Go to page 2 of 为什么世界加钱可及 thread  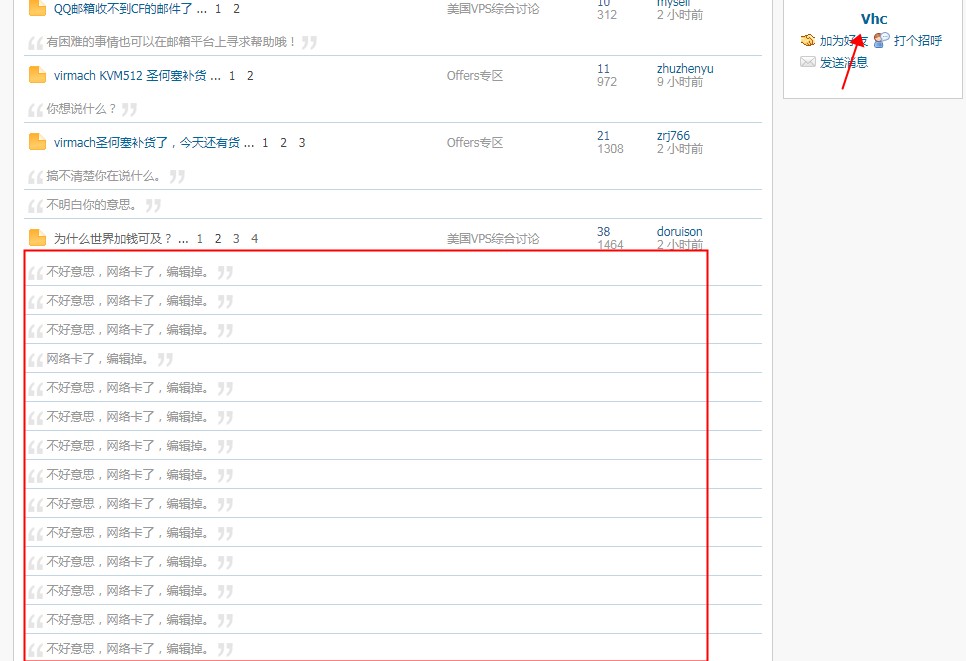pos(217,238)
